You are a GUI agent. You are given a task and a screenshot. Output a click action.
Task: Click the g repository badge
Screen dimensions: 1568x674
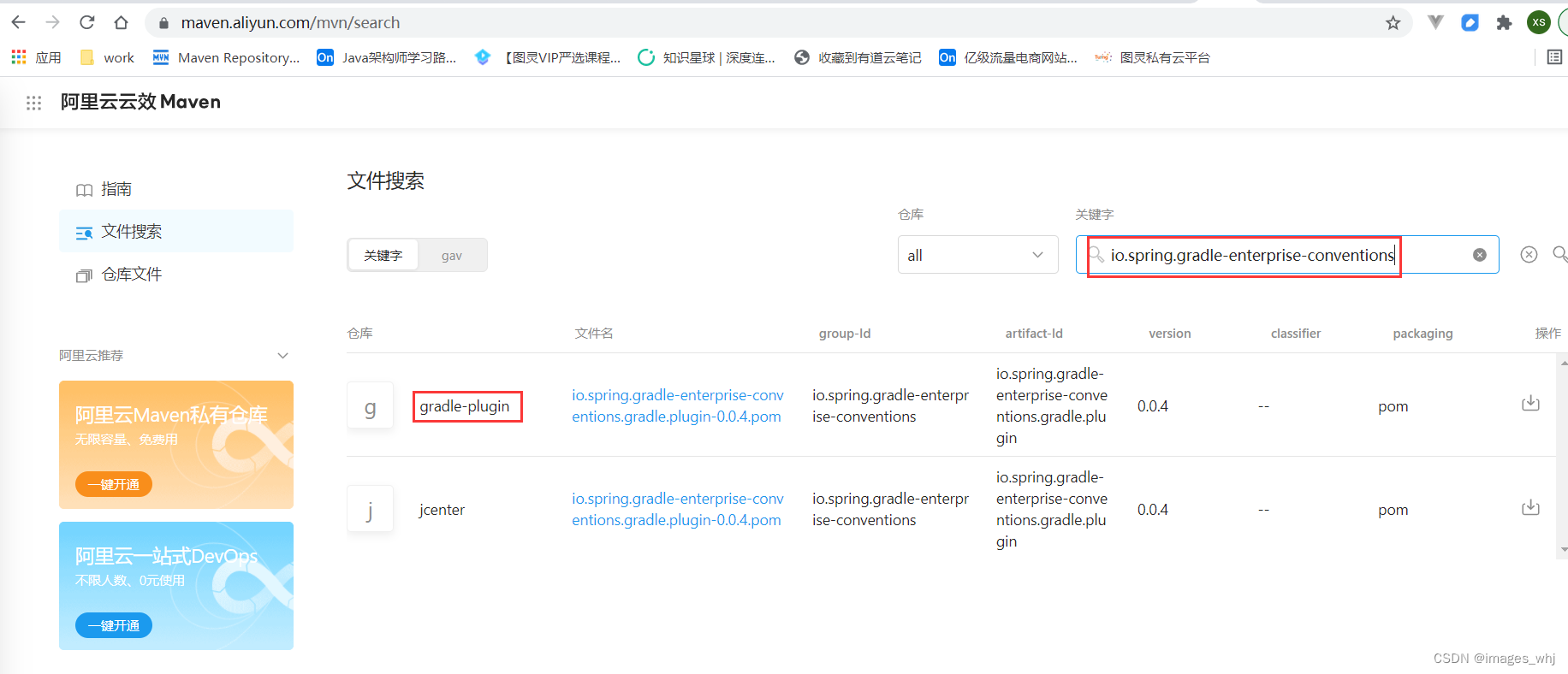[x=370, y=405]
